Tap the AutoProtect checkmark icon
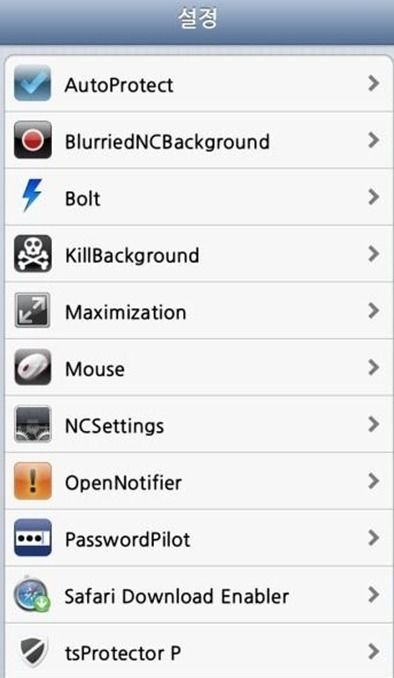 [x=32, y=83]
